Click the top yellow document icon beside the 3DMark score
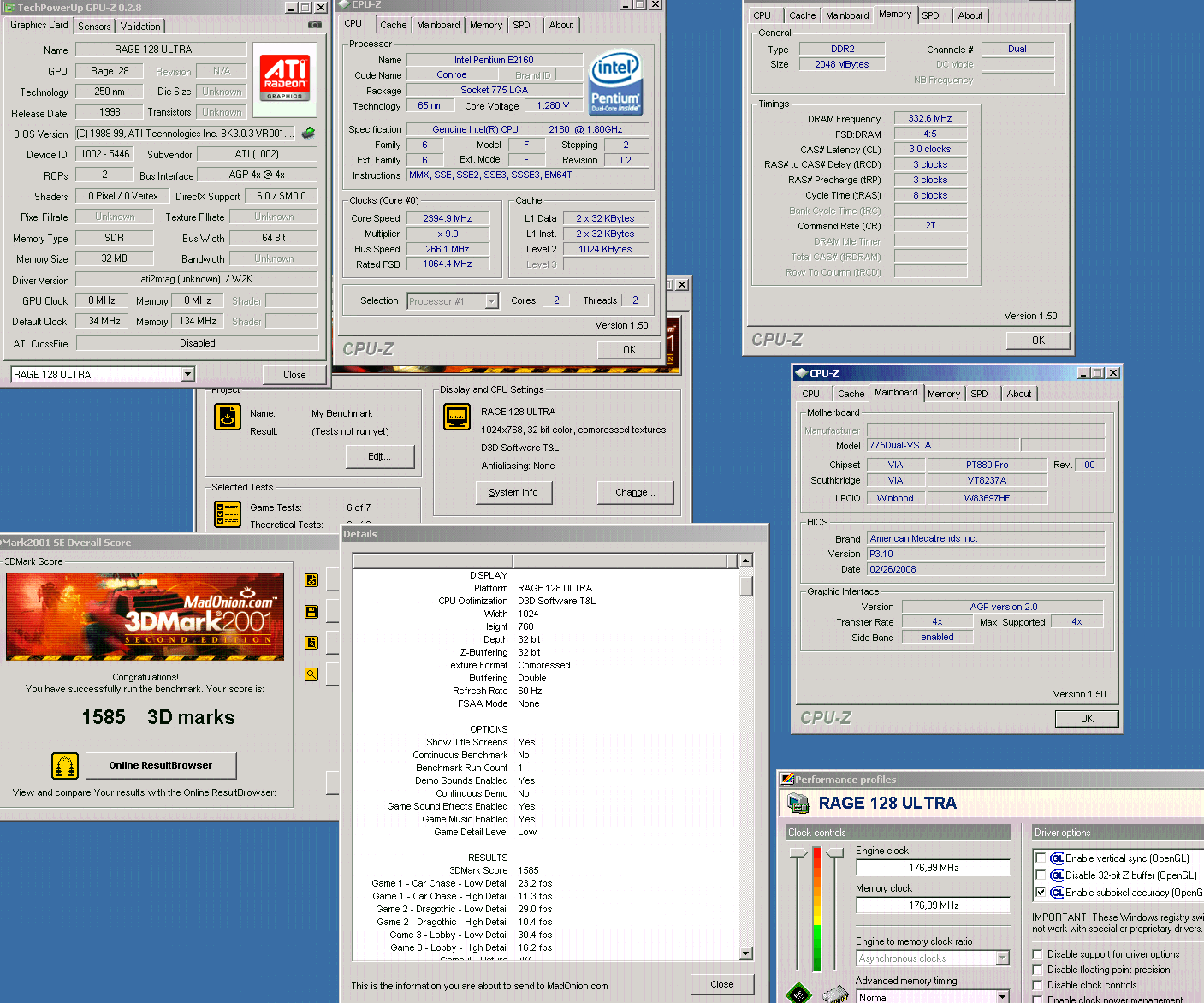 (311, 580)
